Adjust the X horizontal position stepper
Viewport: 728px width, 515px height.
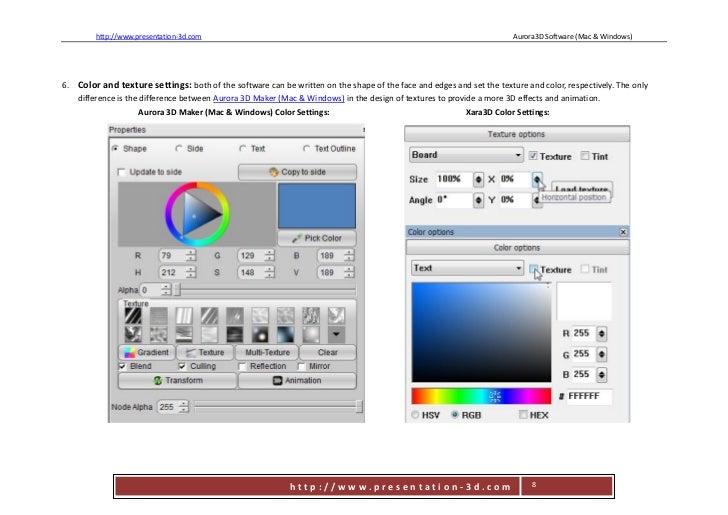[537, 179]
